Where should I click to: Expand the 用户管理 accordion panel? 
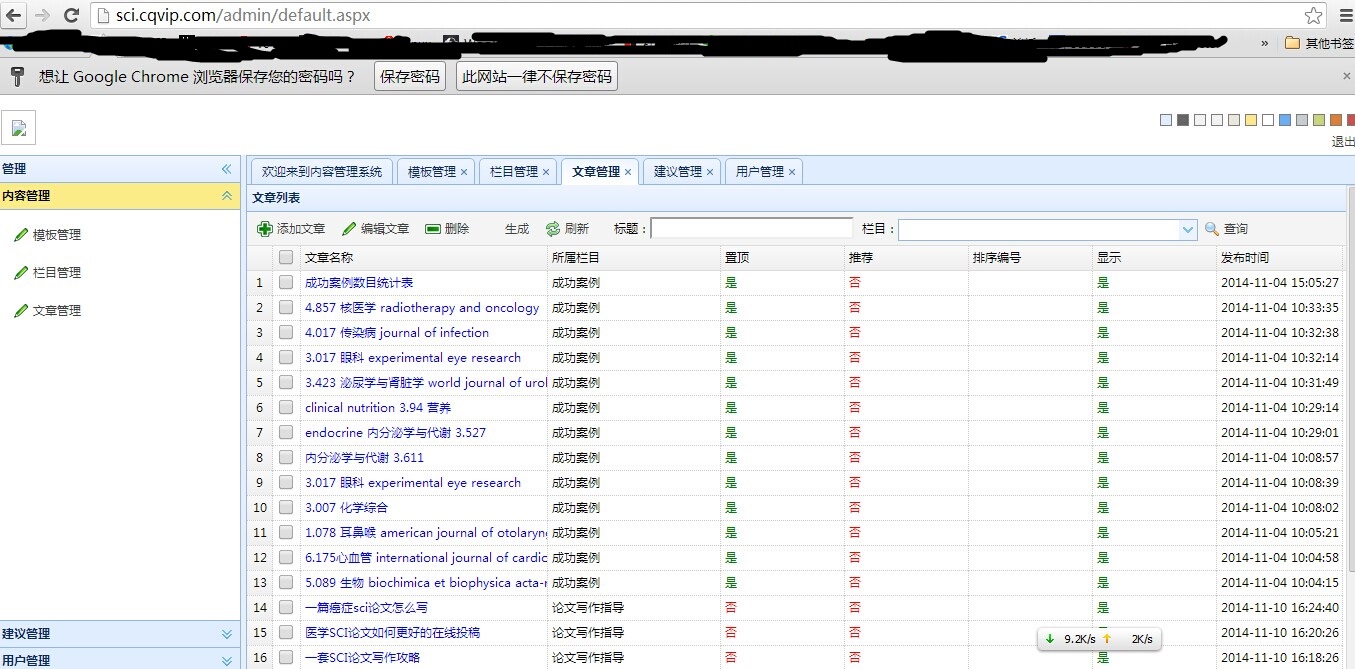pyautogui.click(x=226, y=661)
